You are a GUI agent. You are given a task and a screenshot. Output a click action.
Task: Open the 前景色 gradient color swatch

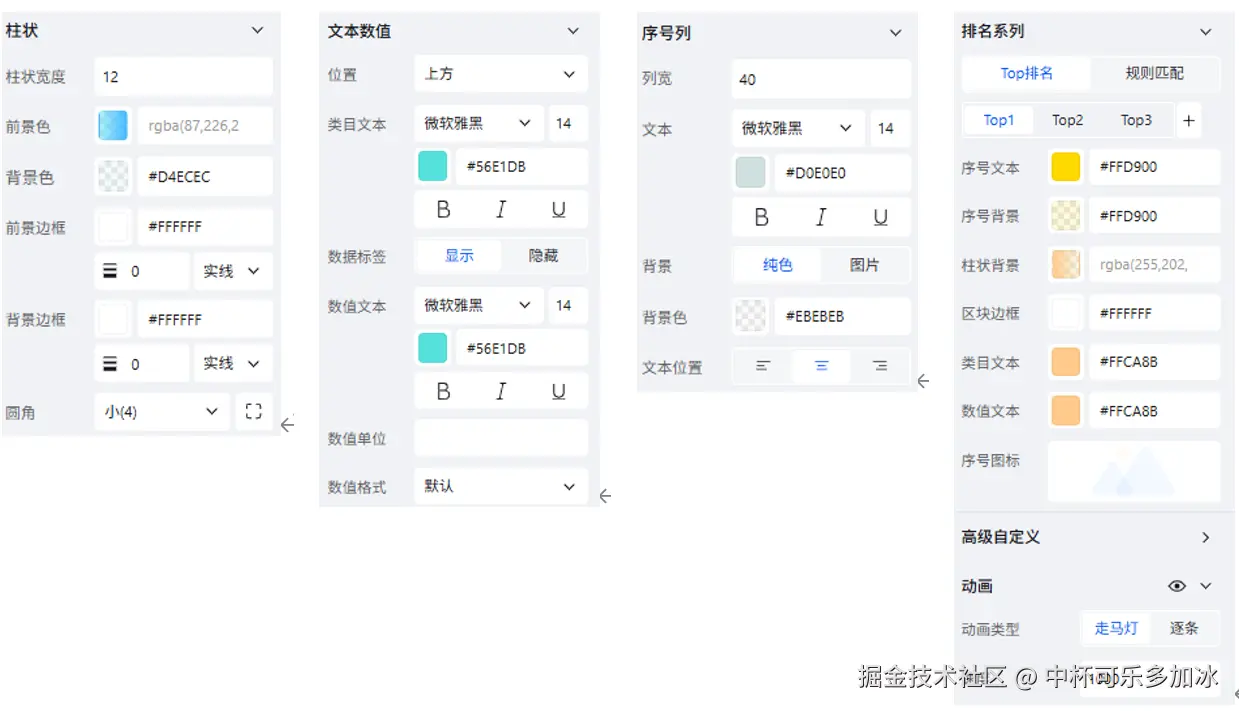click(113, 126)
